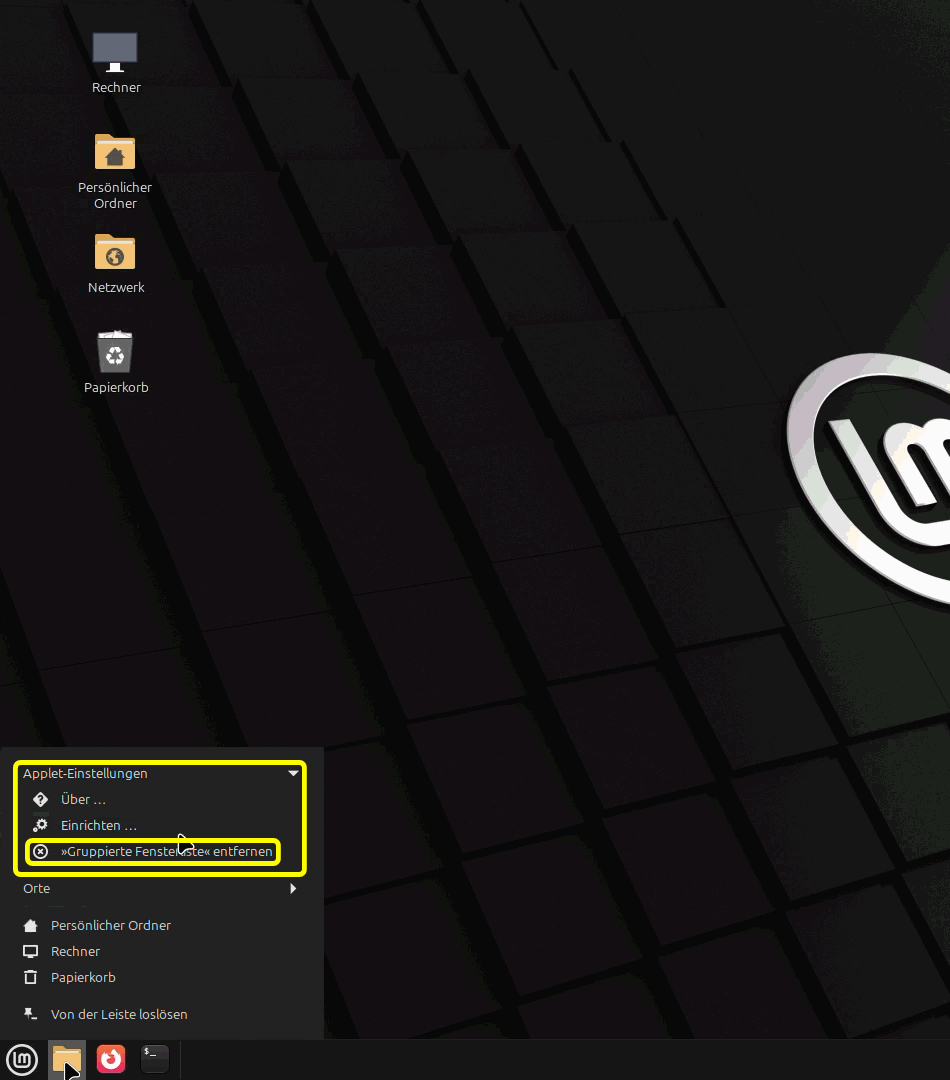Click the arrow next to Applet-Einstellungen
The width and height of the screenshot is (950, 1080).
[x=293, y=773]
